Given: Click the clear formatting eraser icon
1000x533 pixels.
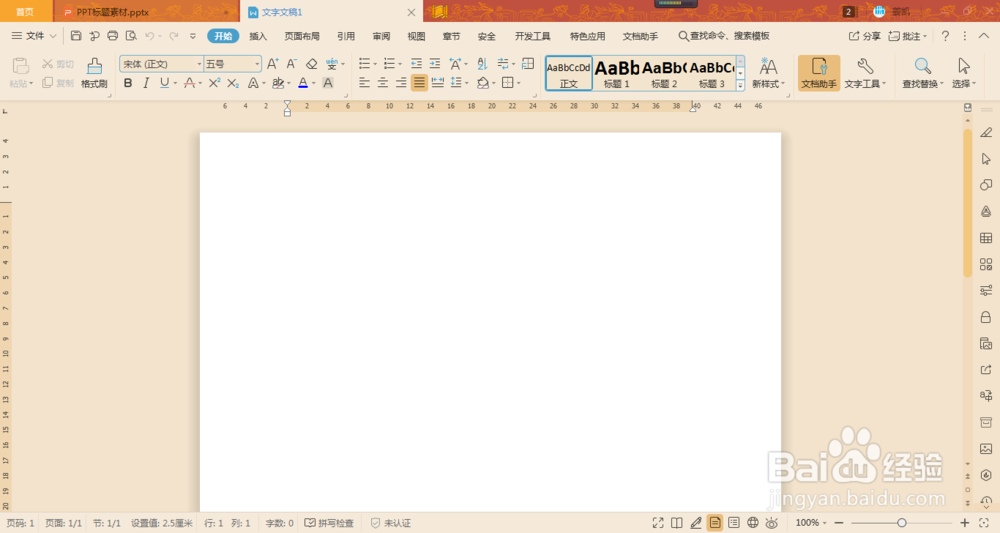Looking at the screenshot, I should click(x=311, y=64).
